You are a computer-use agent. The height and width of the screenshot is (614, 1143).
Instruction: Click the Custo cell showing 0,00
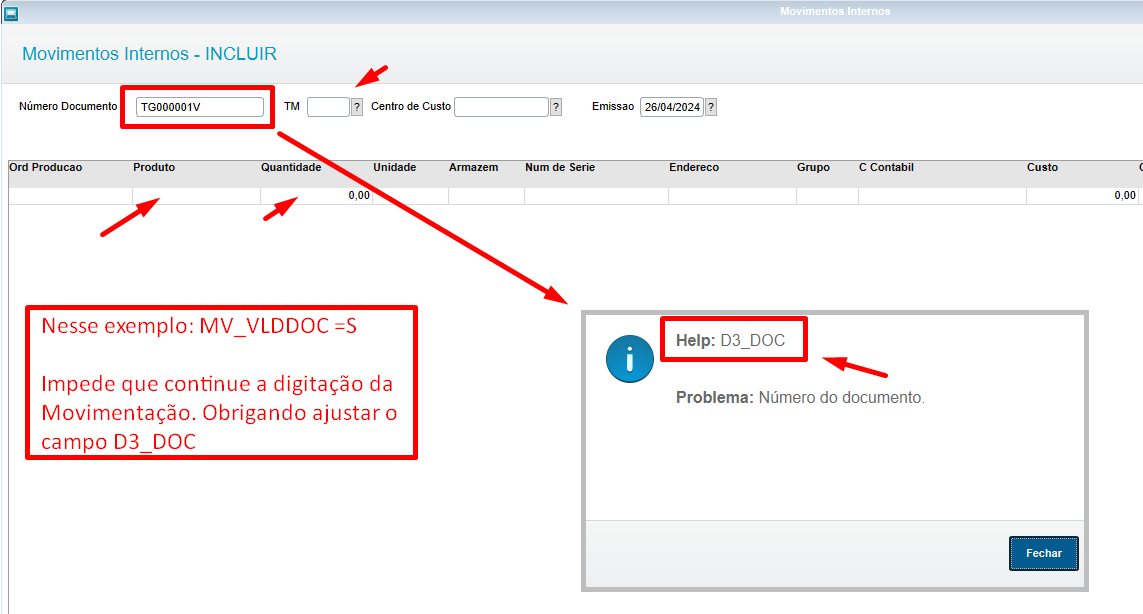pos(1082,195)
